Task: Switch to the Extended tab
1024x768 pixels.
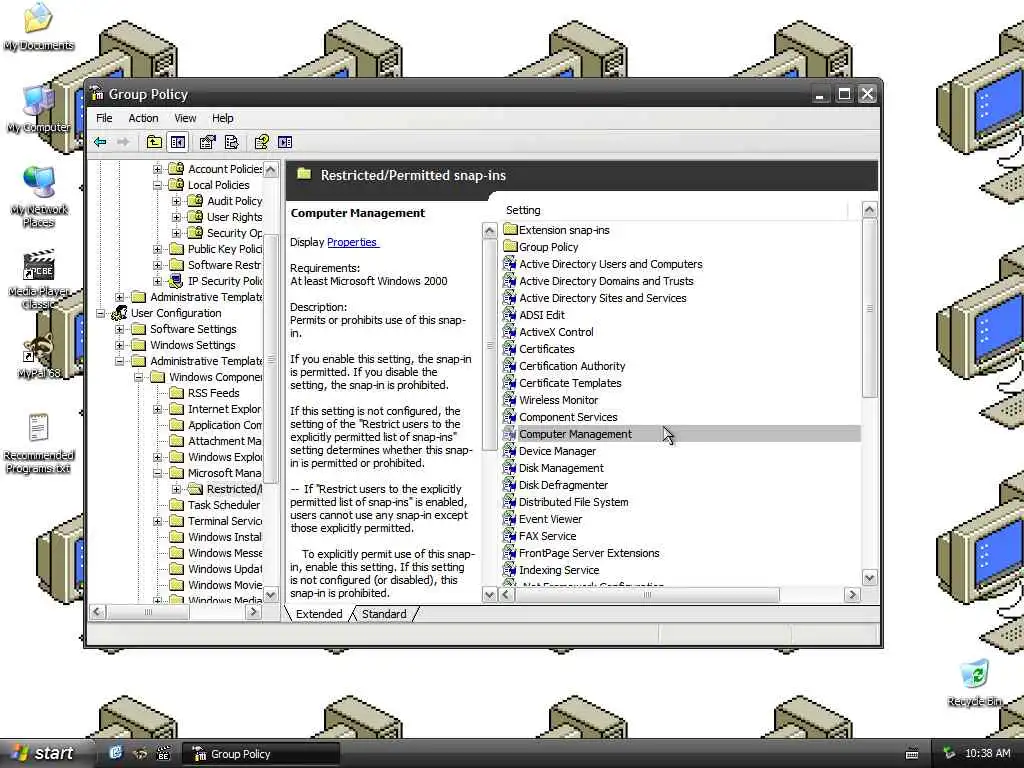Action: (x=319, y=614)
